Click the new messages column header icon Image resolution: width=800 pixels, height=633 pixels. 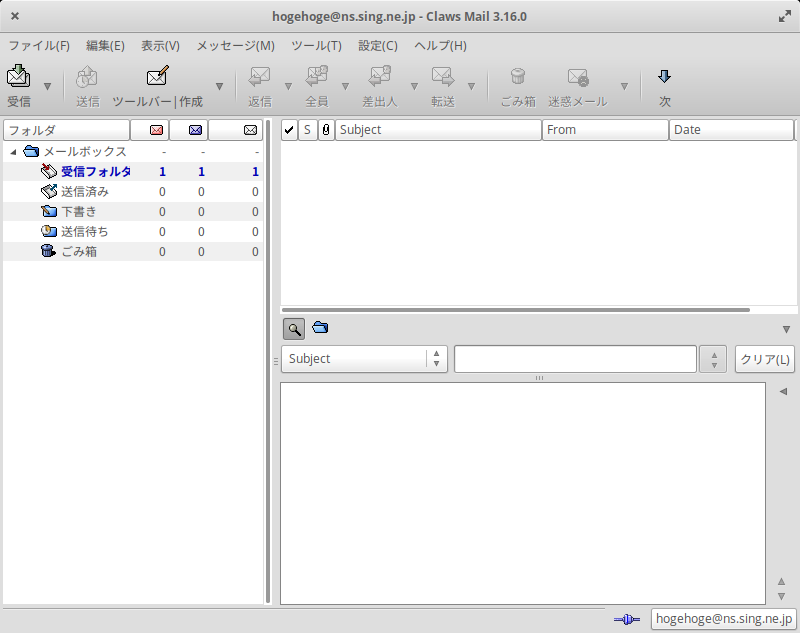point(157,130)
